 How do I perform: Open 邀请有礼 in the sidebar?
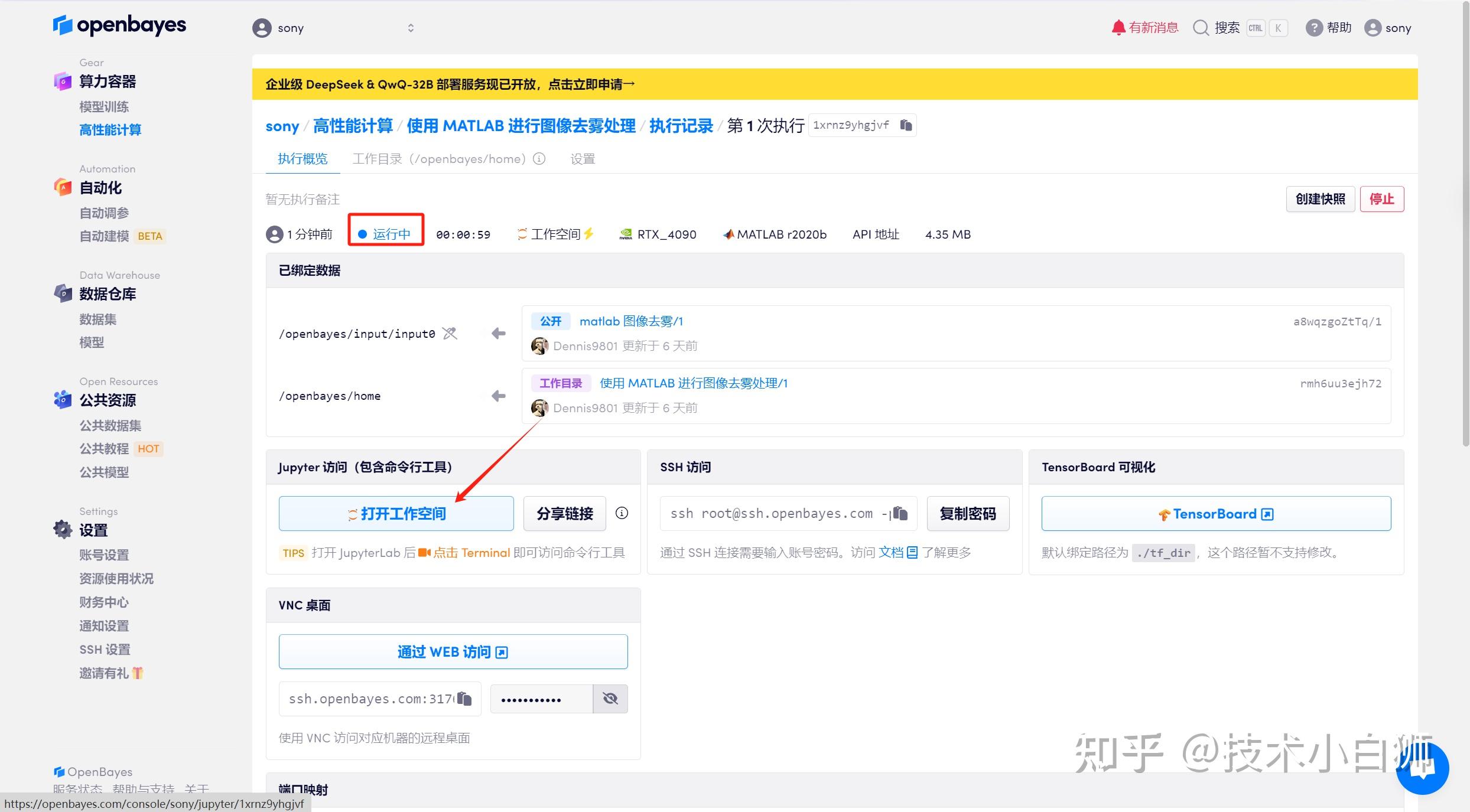pyautogui.click(x=112, y=673)
